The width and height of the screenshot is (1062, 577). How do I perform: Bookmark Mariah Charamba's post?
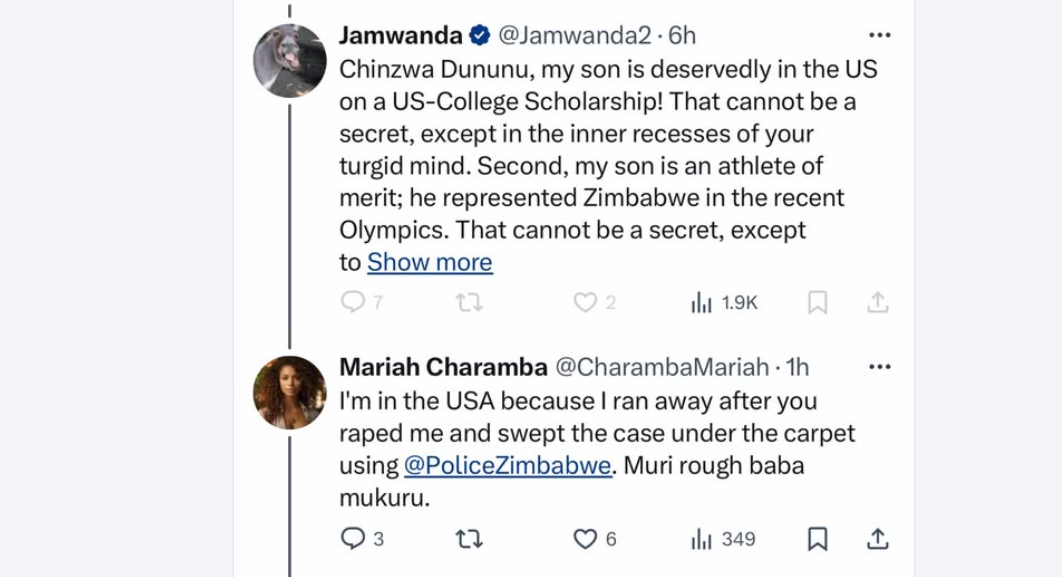pyautogui.click(x=817, y=539)
